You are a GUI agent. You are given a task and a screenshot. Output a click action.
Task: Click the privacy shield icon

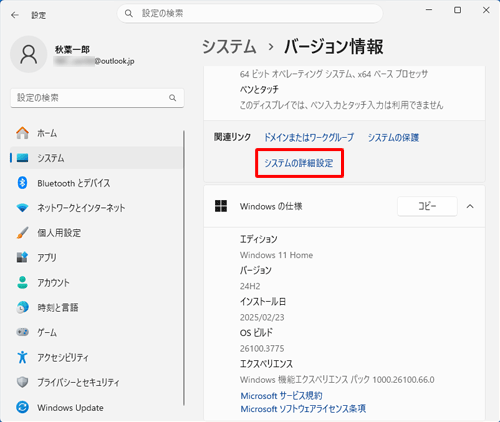(x=22, y=382)
